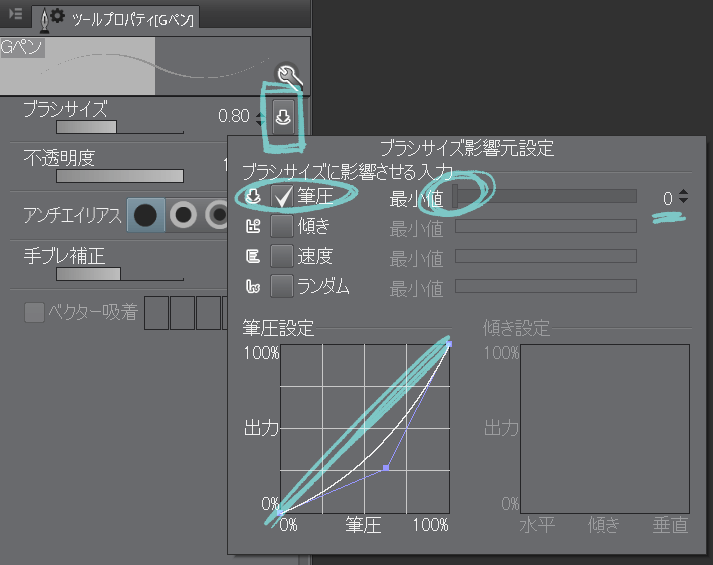The image size is (713, 565).
Task: Click the stepper arrows beside 最小値 value 0
Action: coord(683,198)
